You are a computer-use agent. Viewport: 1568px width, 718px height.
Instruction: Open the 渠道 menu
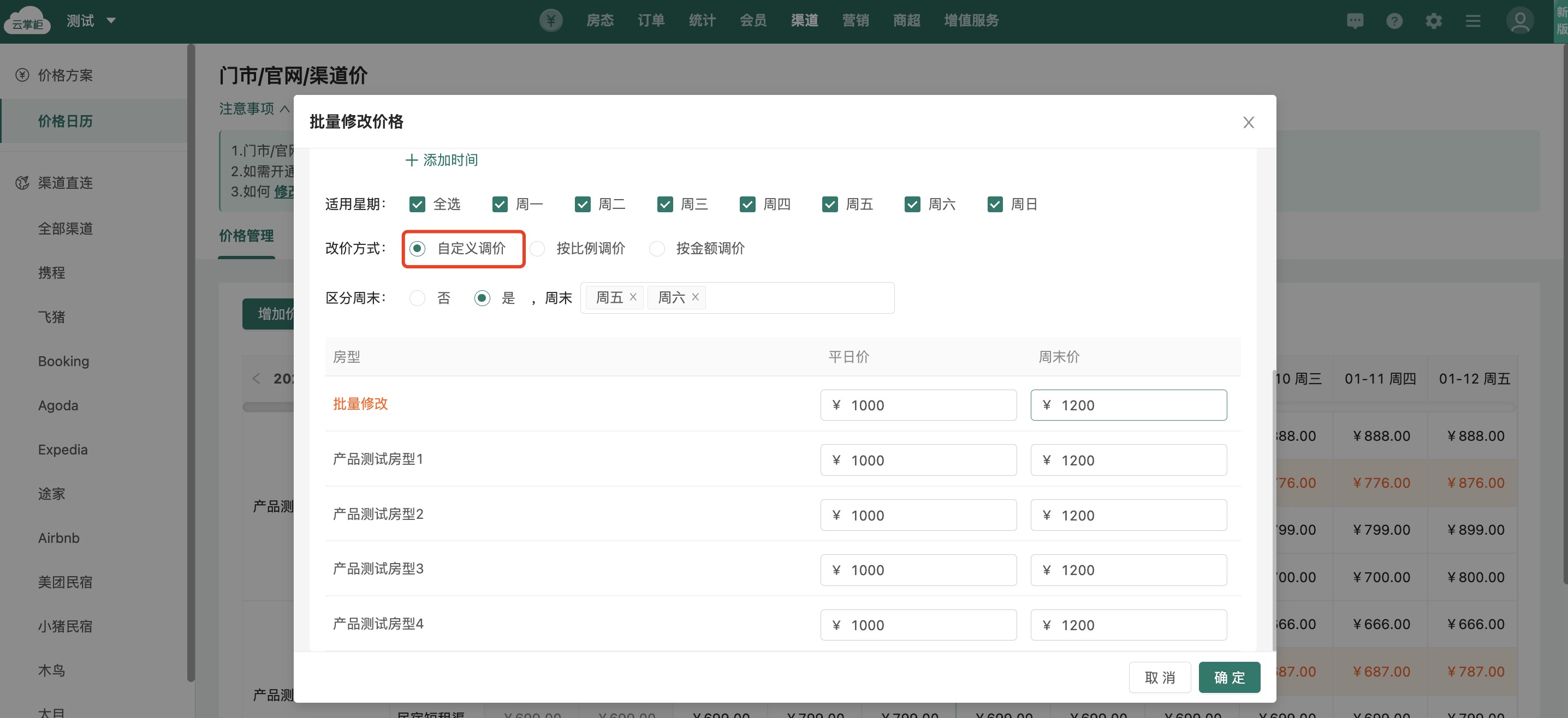click(804, 21)
